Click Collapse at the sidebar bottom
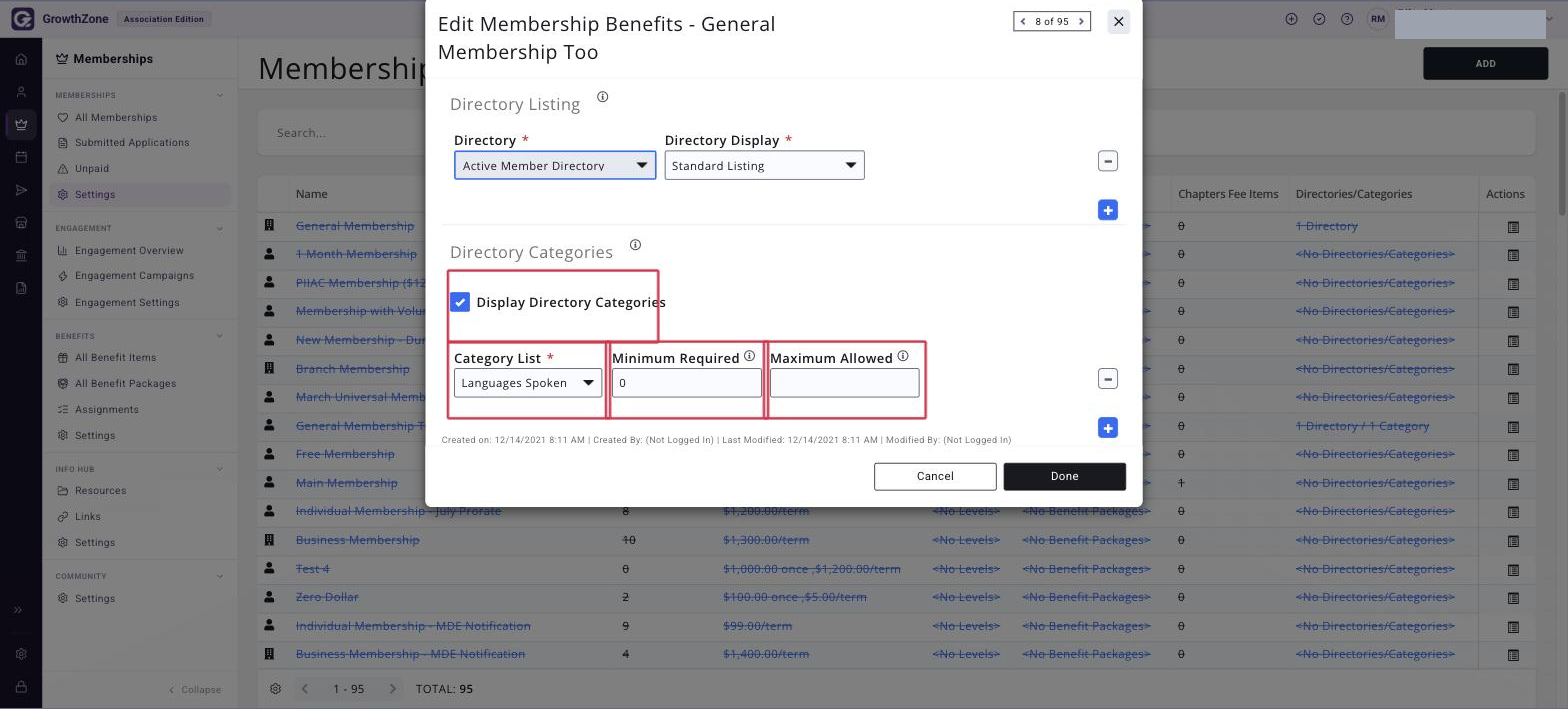Viewport: 1568px width, 709px height. [x=195, y=690]
